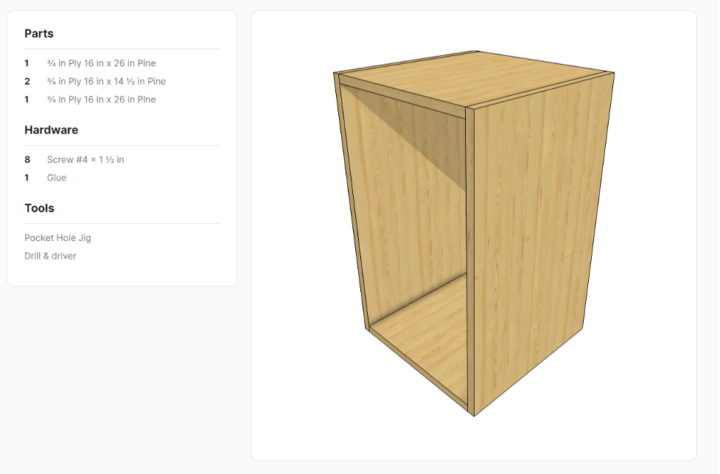Click the Parts section heading
Viewport: 720px width, 474px height.
click(39, 34)
